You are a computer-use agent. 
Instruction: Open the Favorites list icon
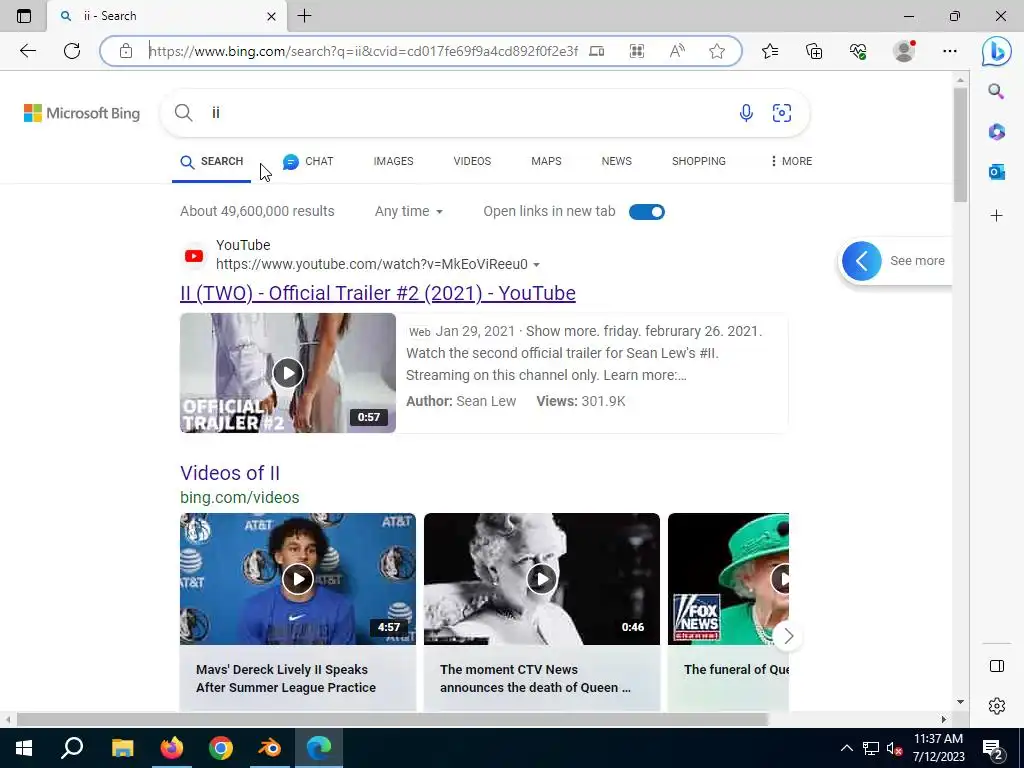point(770,51)
